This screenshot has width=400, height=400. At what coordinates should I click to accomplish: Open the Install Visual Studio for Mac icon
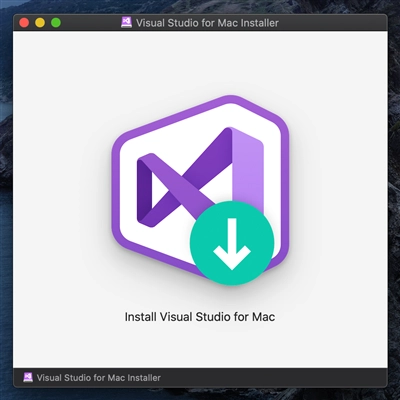(200, 190)
